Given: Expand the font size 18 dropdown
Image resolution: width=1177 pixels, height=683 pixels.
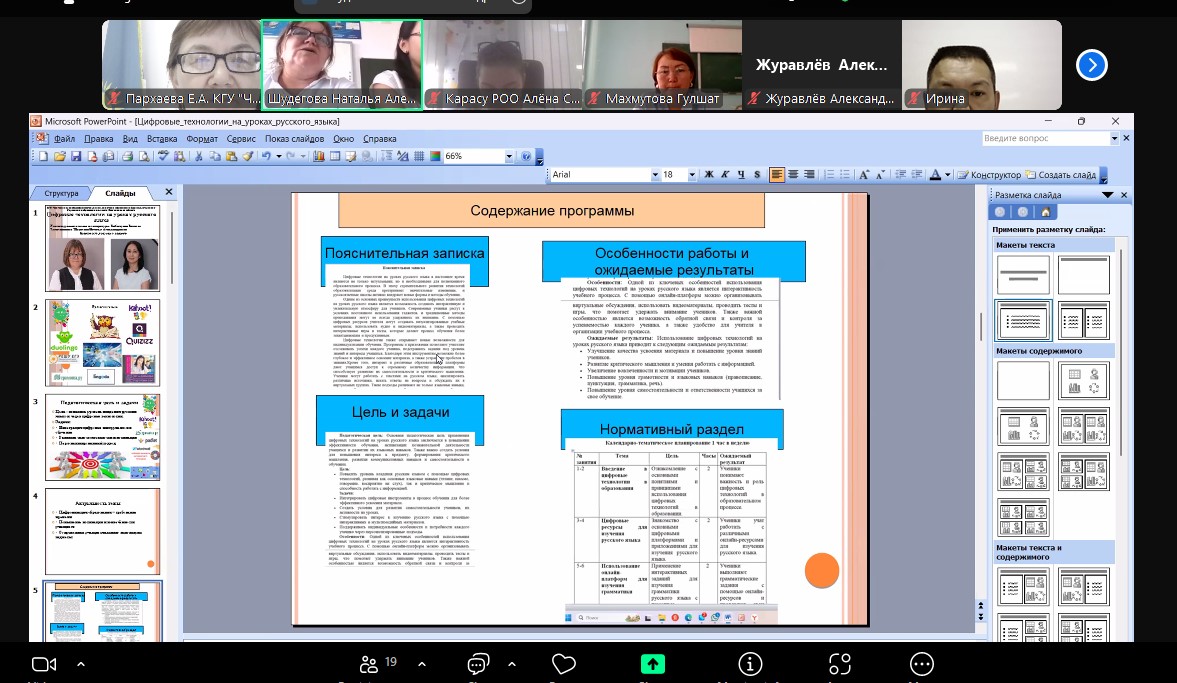Looking at the screenshot, I should coord(692,174).
